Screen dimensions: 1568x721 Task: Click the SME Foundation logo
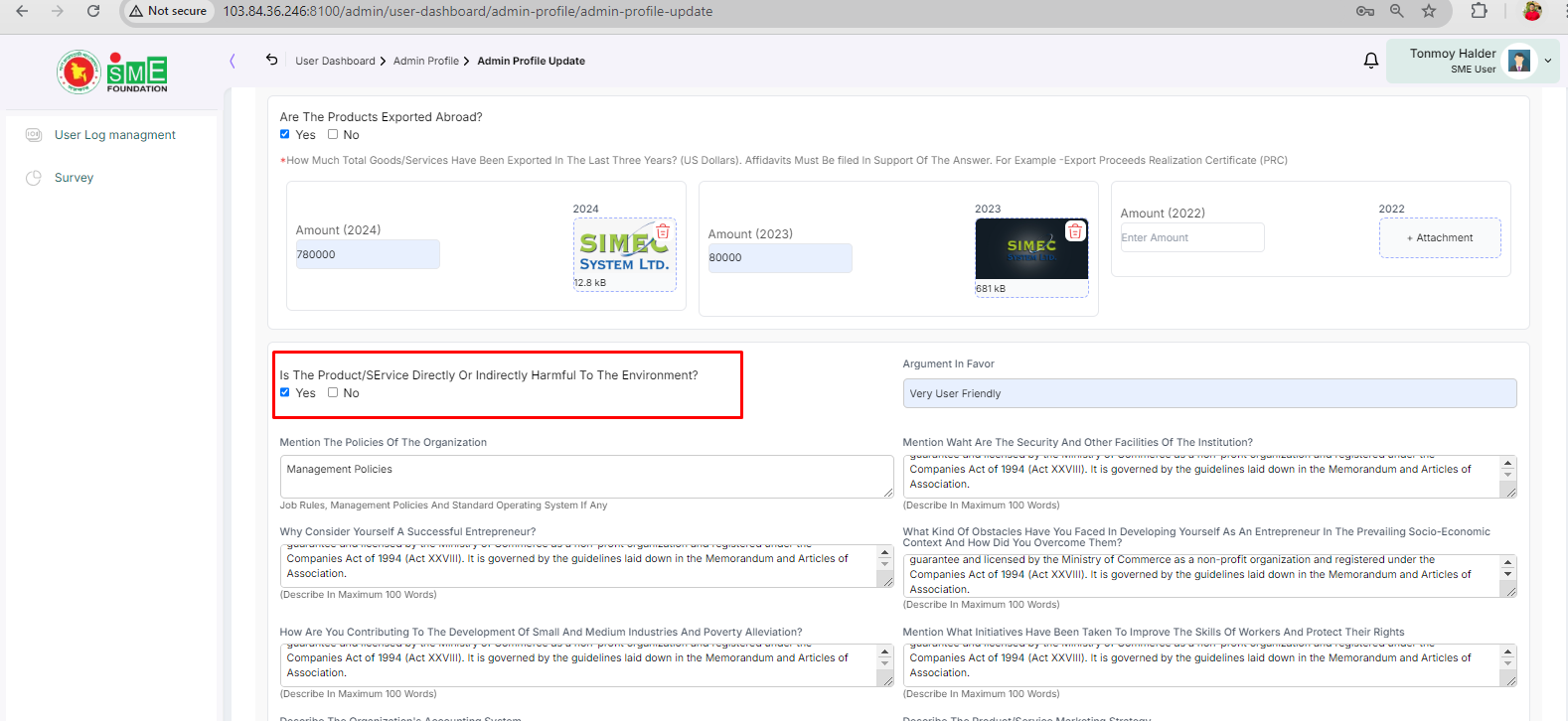112,72
